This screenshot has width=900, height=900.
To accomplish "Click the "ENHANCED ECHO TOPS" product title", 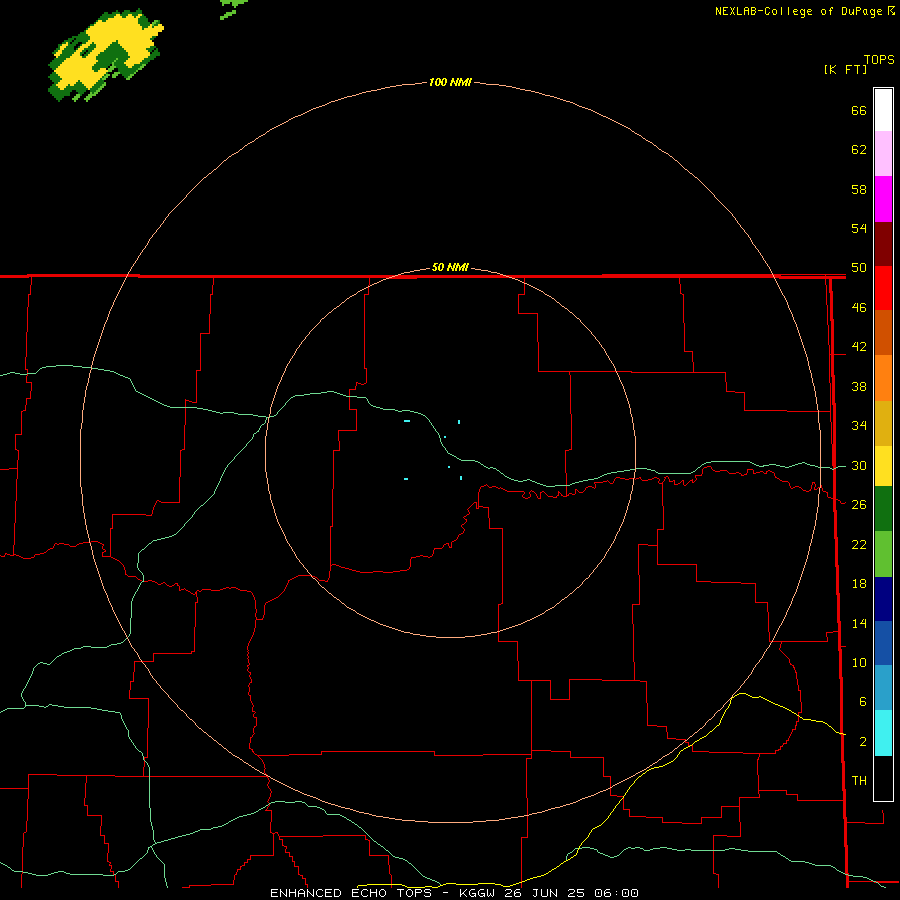I will click(351, 893).
